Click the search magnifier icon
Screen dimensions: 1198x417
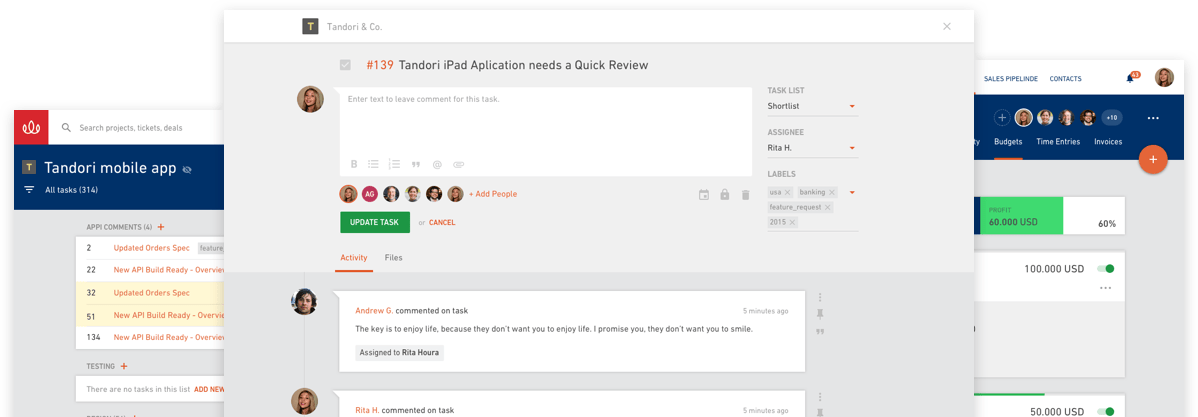pos(66,128)
